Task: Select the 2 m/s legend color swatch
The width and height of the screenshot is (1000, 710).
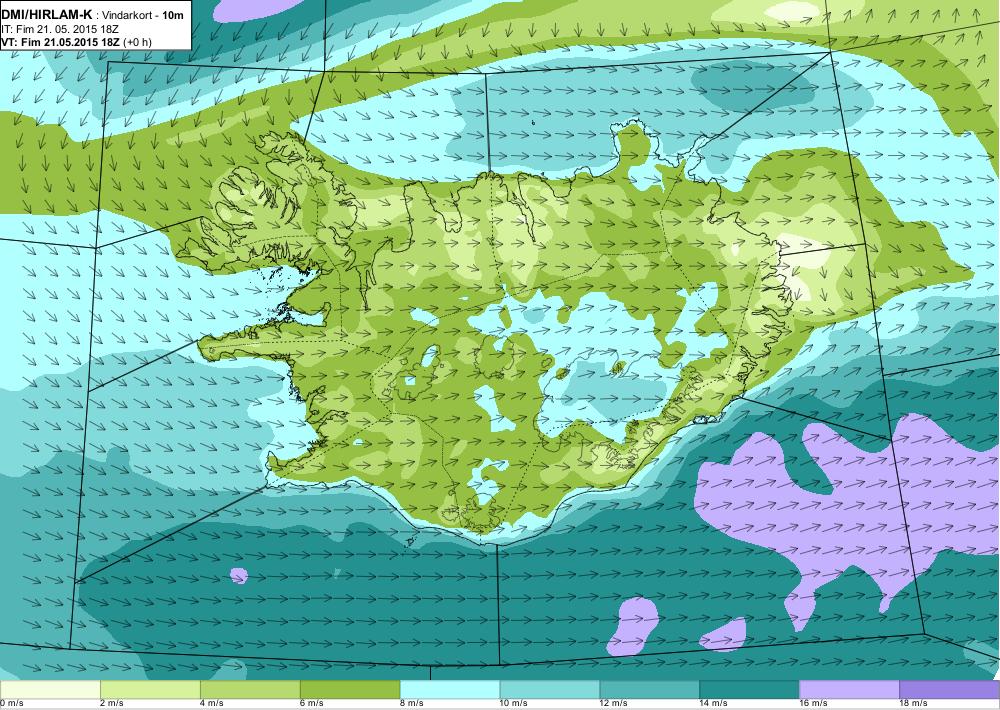Action: click(150, 690)
